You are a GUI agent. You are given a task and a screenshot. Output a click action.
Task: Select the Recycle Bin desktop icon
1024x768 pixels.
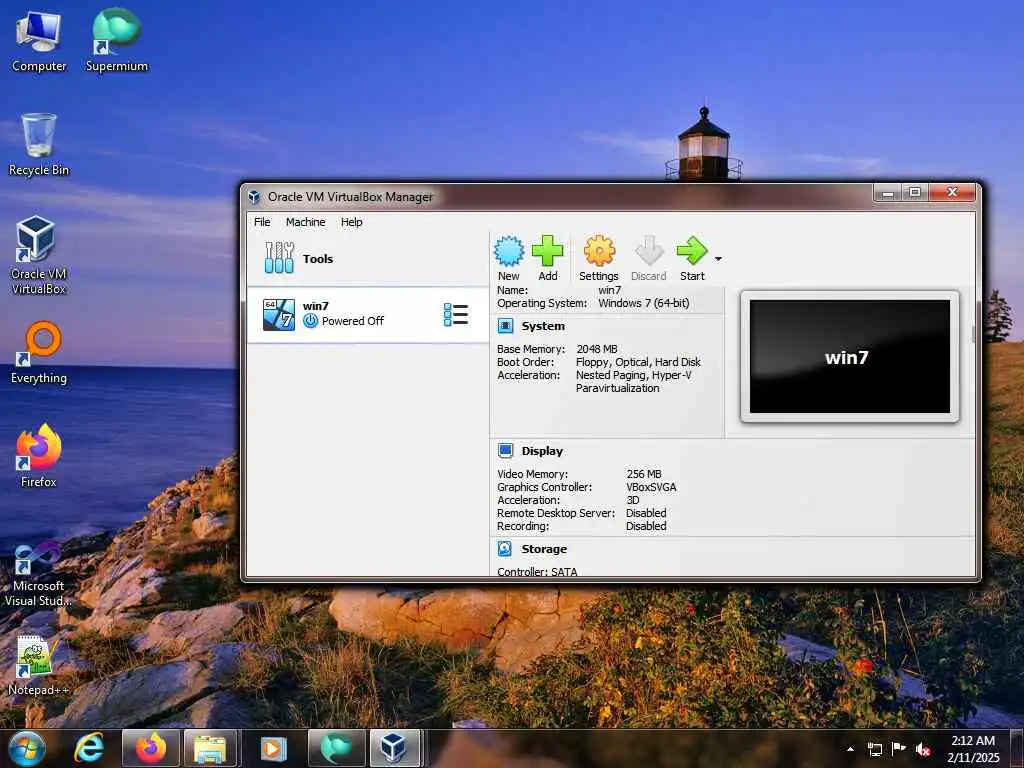(39, 145)
